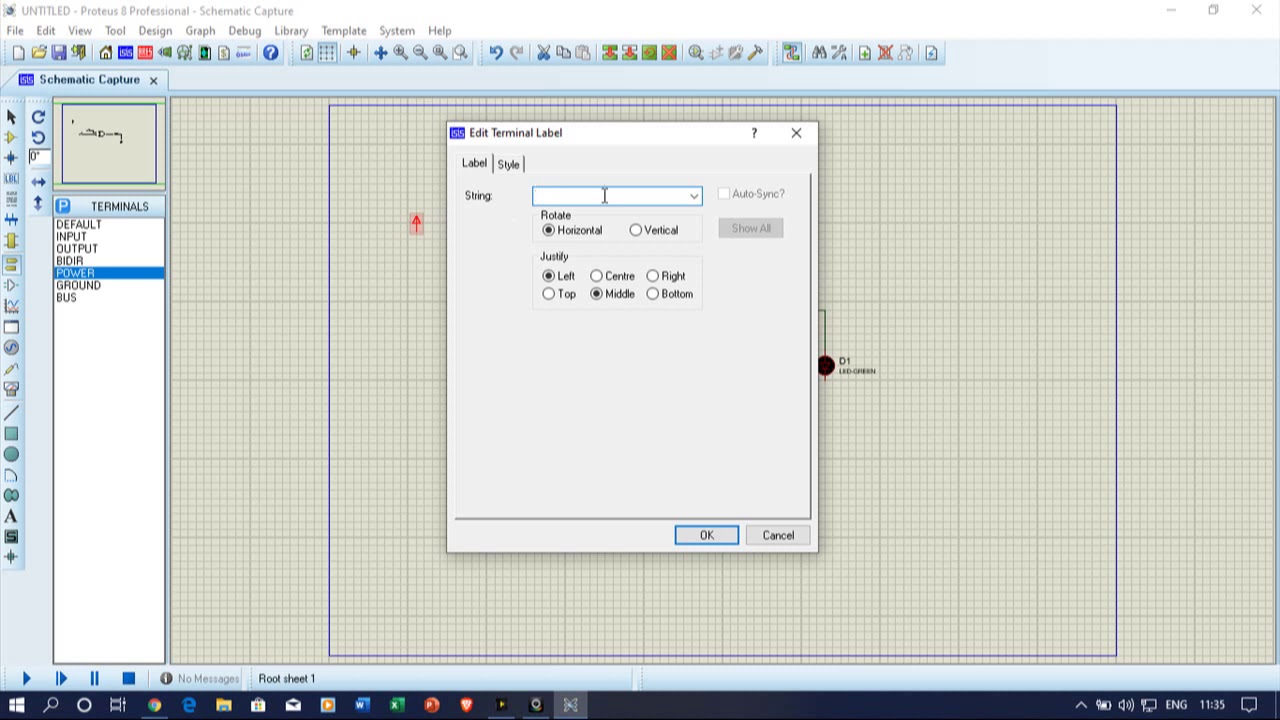The height and width of the screenshot is (720, 1280).
Task: Click the horizontal mirror (X-flip) icon
Action: tap(38, 182)
